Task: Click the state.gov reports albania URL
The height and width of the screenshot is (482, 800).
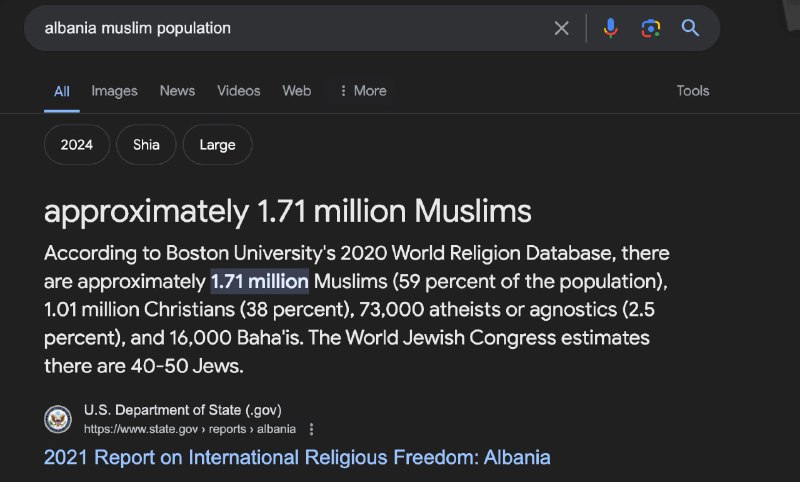Action: click(190, 429)
